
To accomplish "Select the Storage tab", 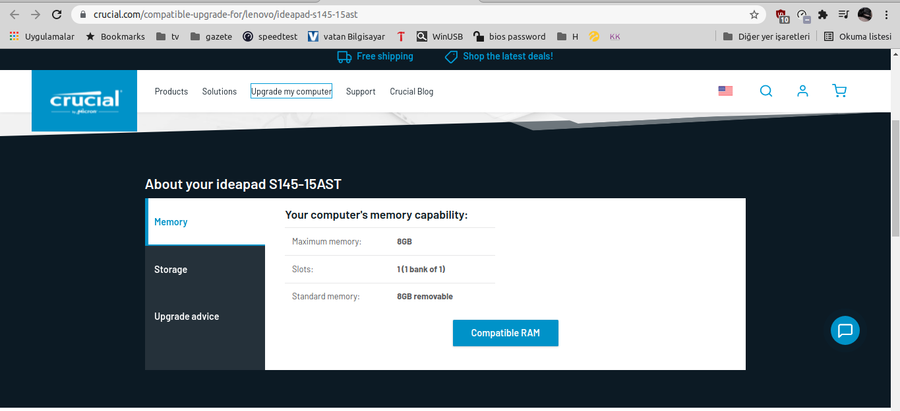I will tap(205, 269).
